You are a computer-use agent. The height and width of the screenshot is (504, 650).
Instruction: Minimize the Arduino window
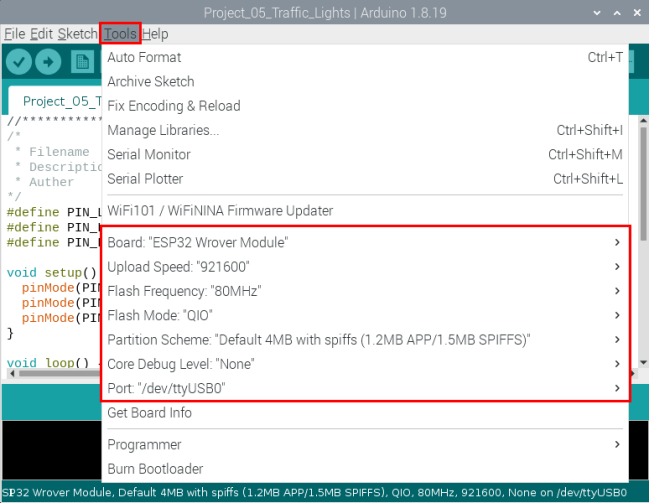coord(597,13)
